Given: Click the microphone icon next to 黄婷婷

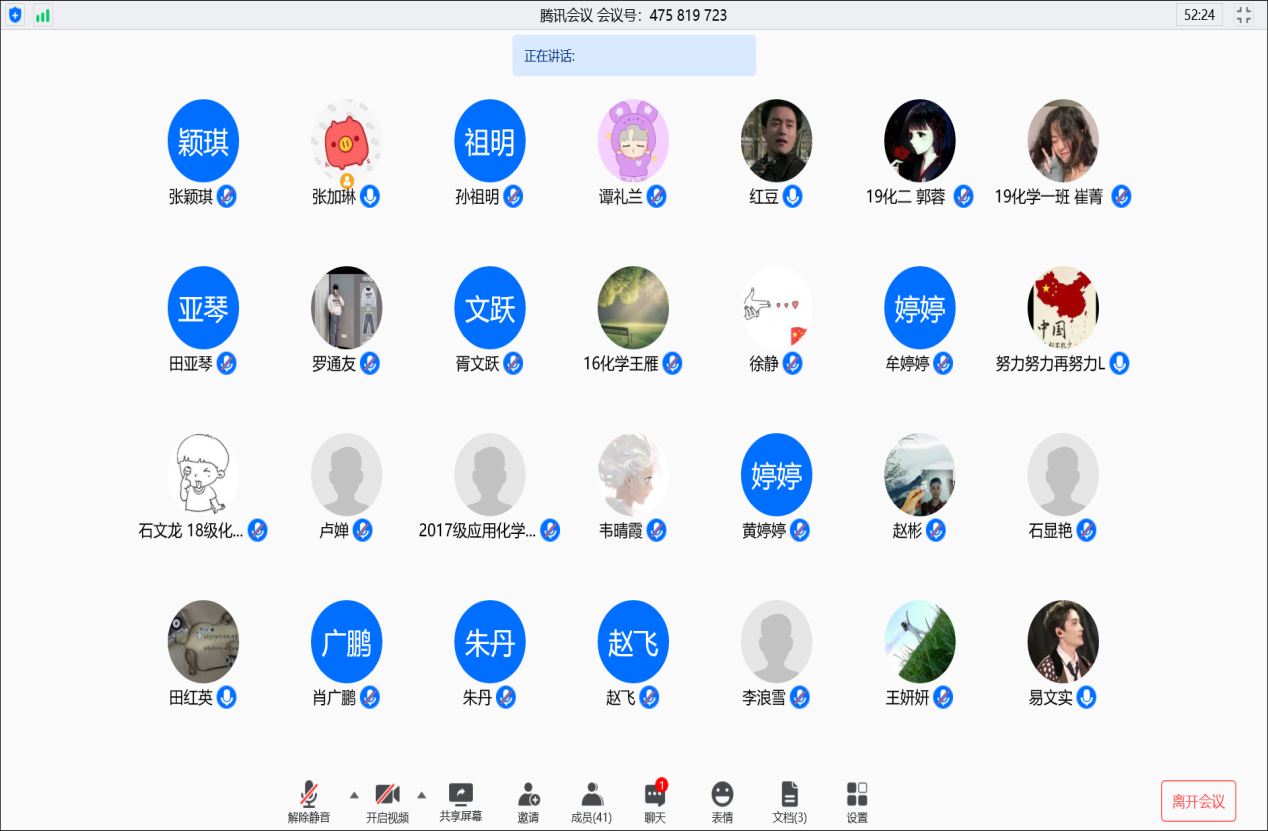Looking at the screenshot, I should [800, 530].
